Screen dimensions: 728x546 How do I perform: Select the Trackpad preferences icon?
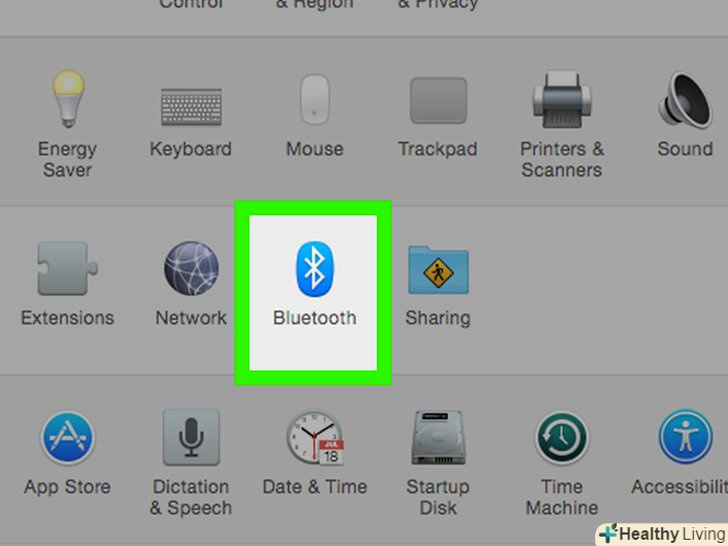(438, 100)
